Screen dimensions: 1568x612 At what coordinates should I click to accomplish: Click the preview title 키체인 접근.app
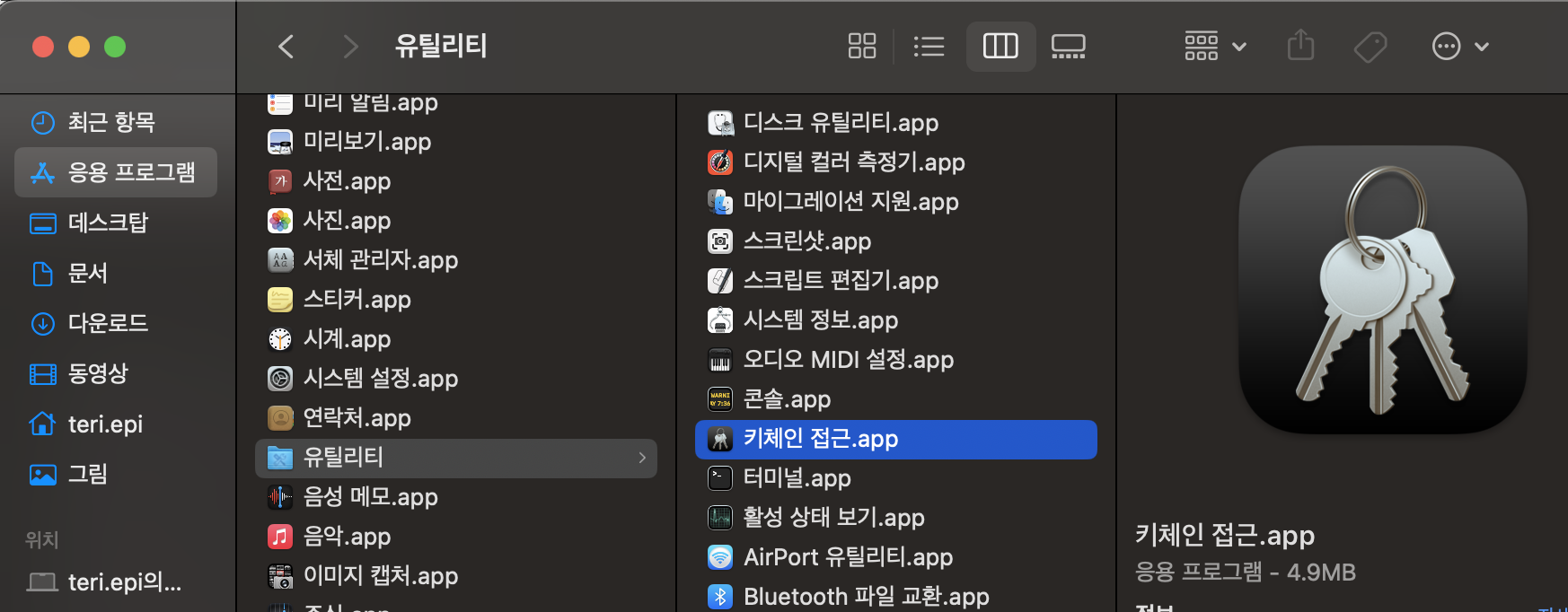click(x=1225, y=536)
